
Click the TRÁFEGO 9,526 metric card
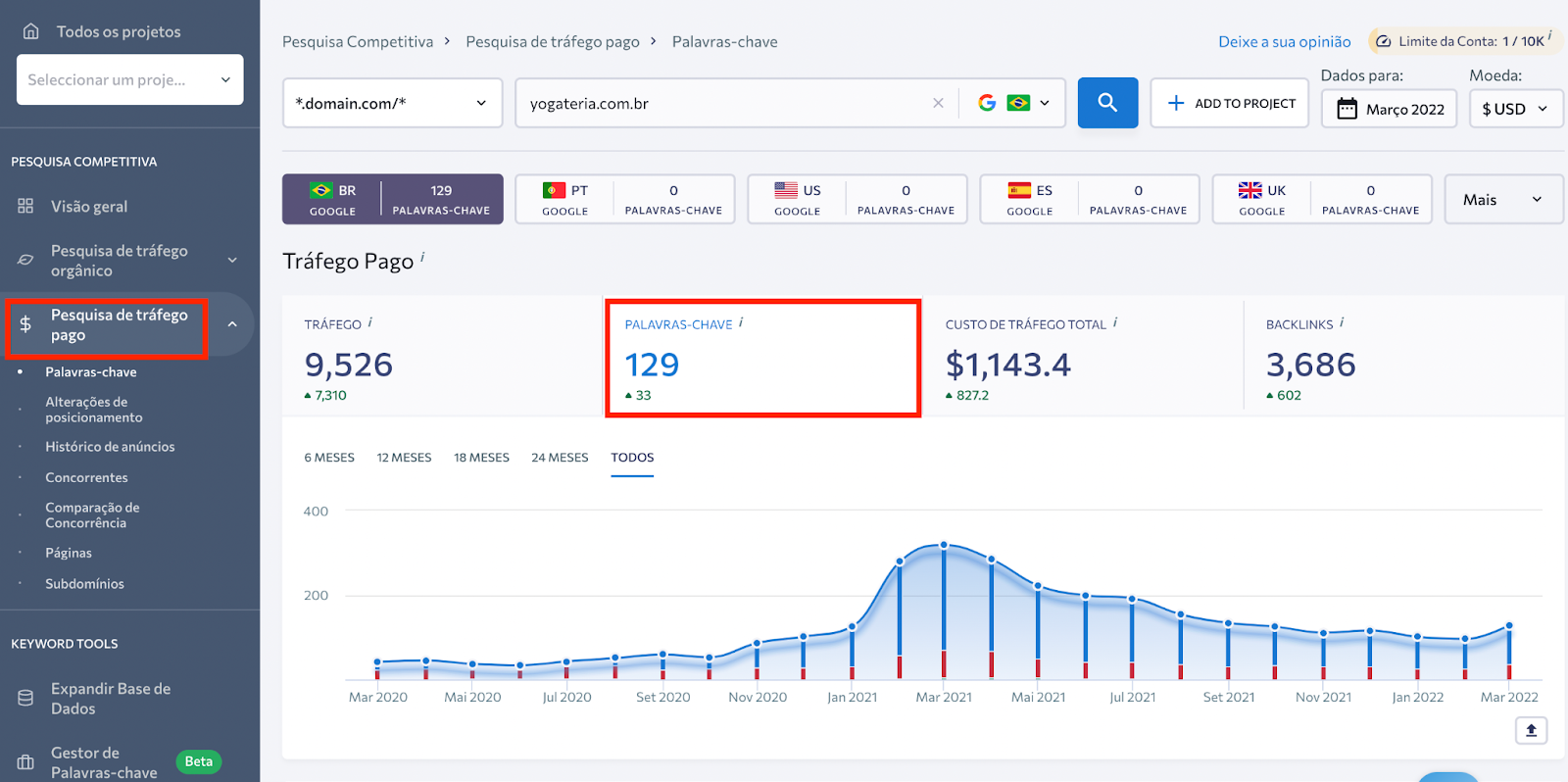click(x=442, y=357)
